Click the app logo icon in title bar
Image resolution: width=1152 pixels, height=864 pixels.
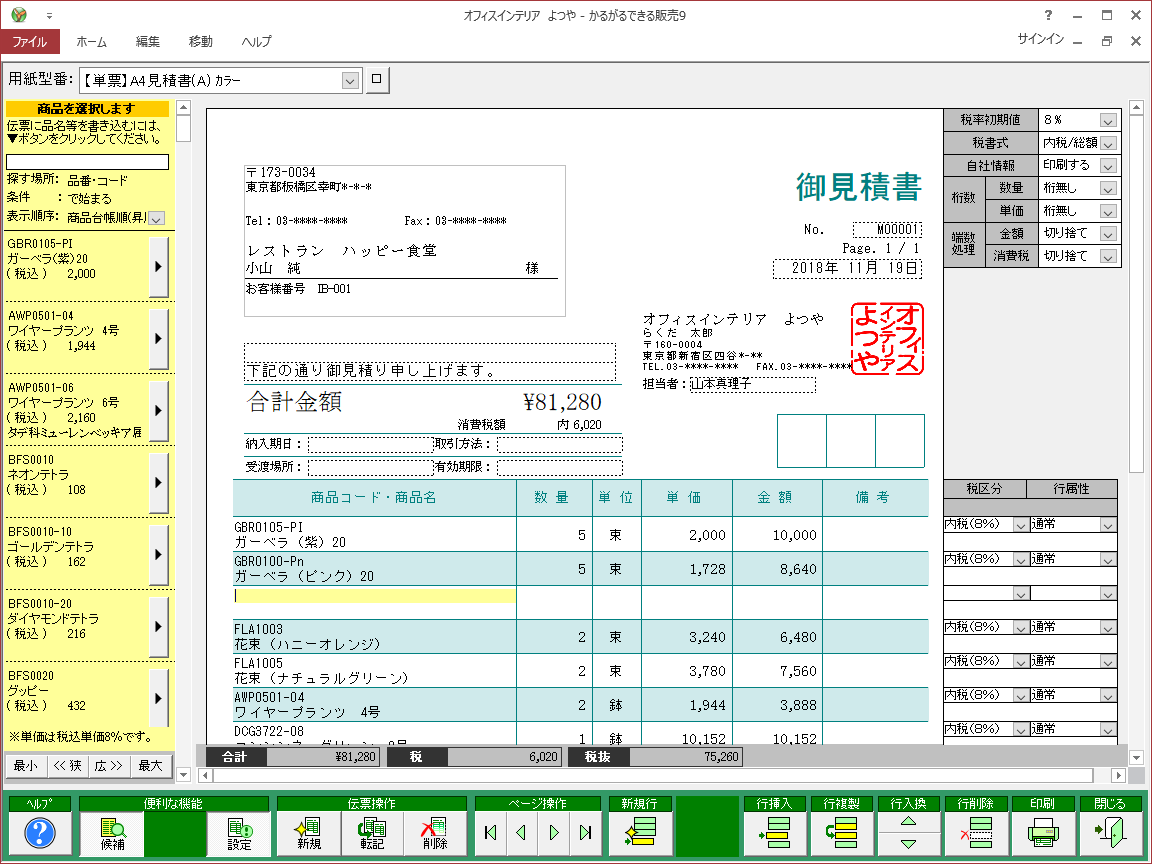19,15
